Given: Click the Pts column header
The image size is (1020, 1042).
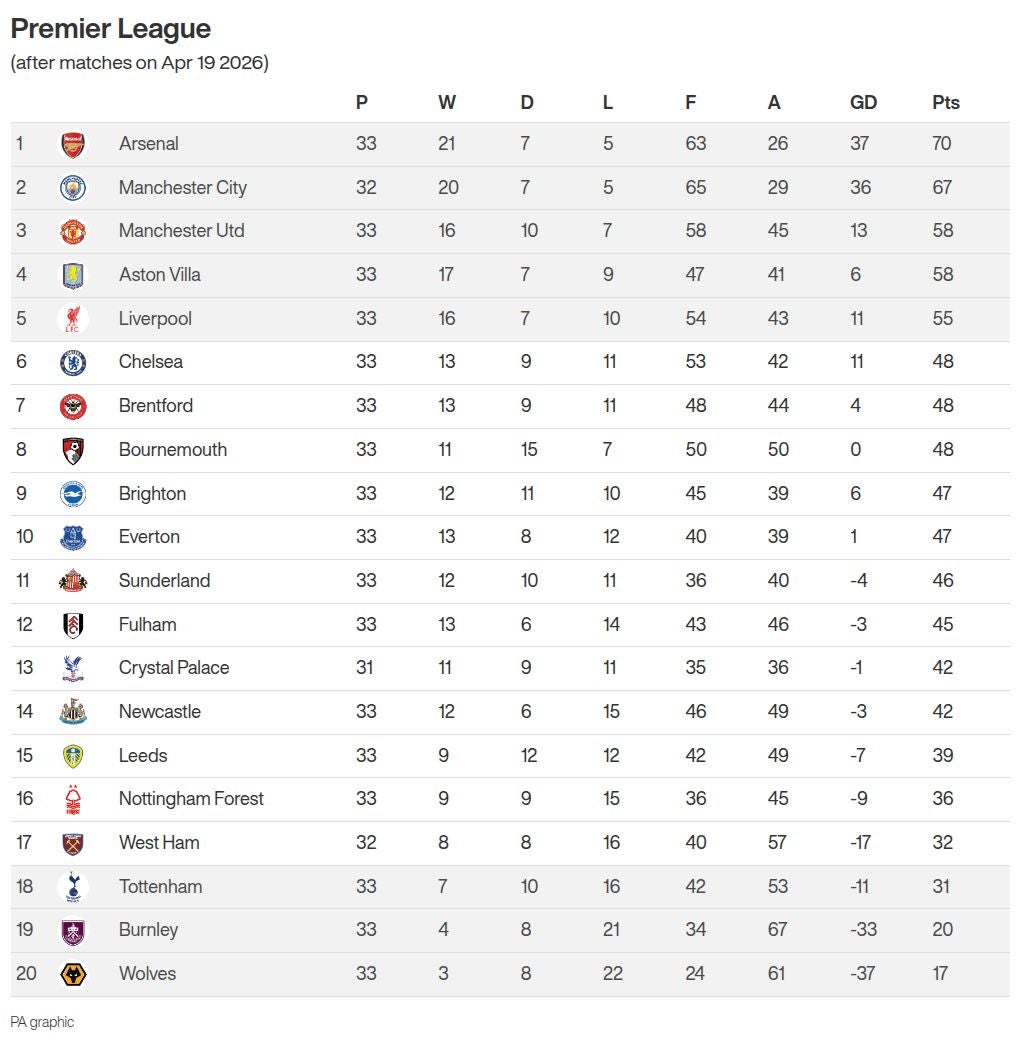Looking at the screenshot, I should (945, 102).
